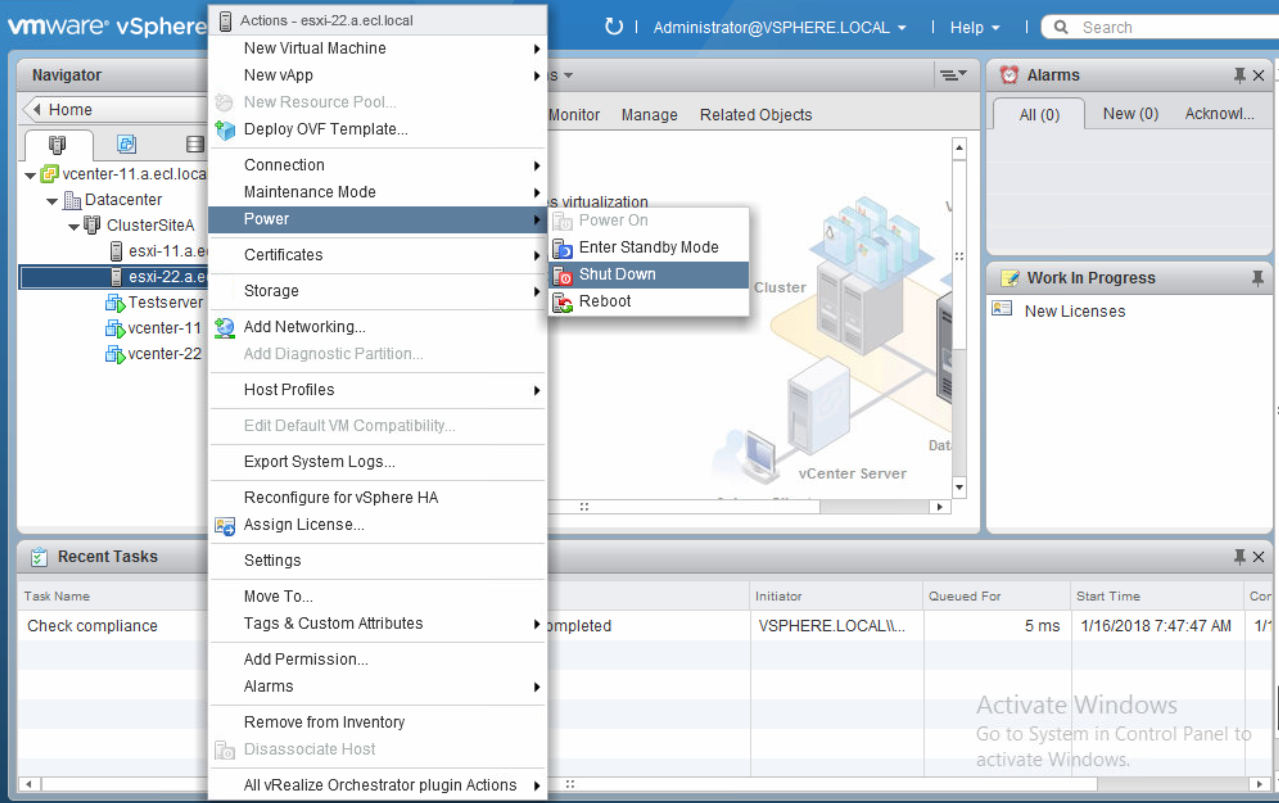1279x803 pixels.
Task: Click the Deploy OVF Template icon
Action: tap(225, 130)
